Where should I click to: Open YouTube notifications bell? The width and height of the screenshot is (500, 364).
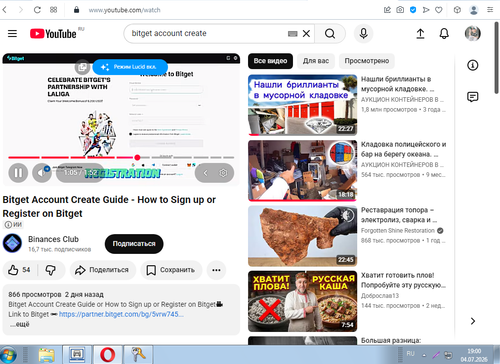444,33
